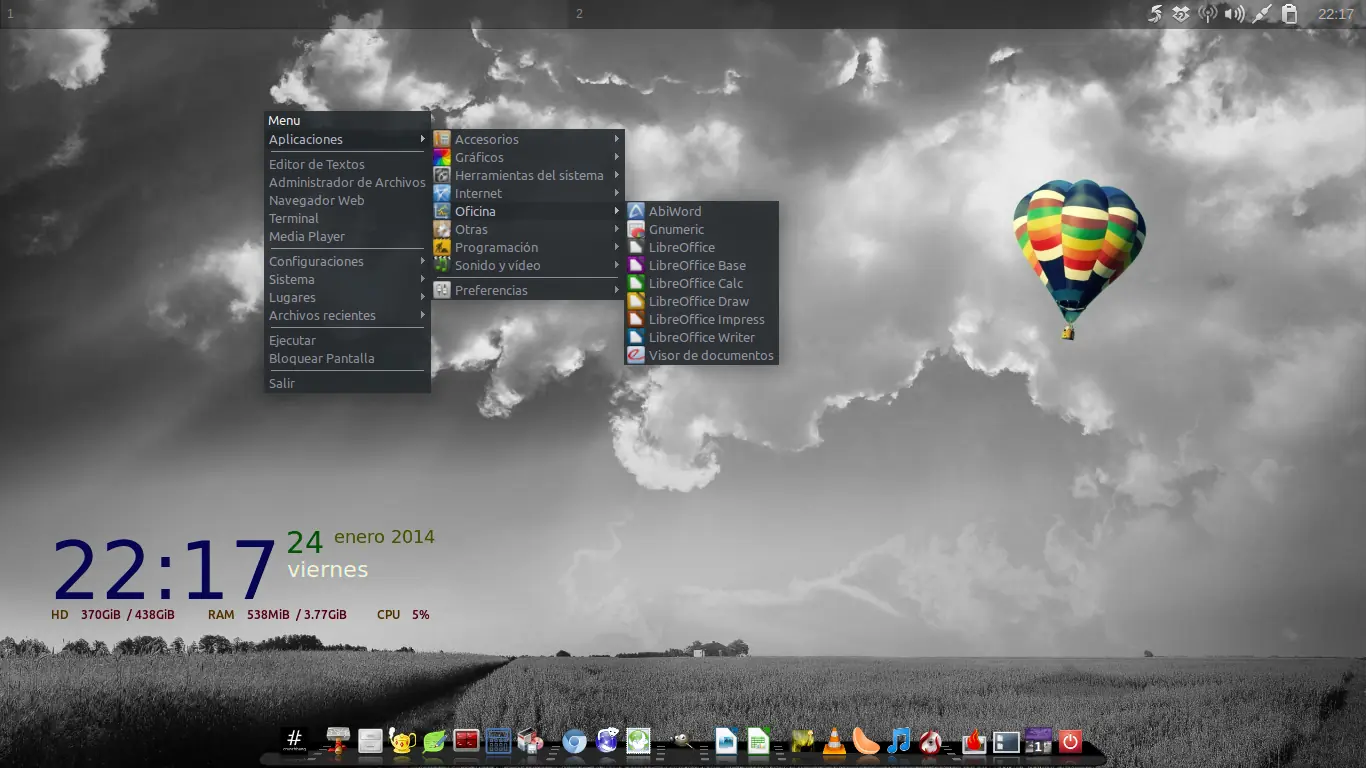Open Media Player from the menu
1366x768 pixels.
[x=347, y=236]
